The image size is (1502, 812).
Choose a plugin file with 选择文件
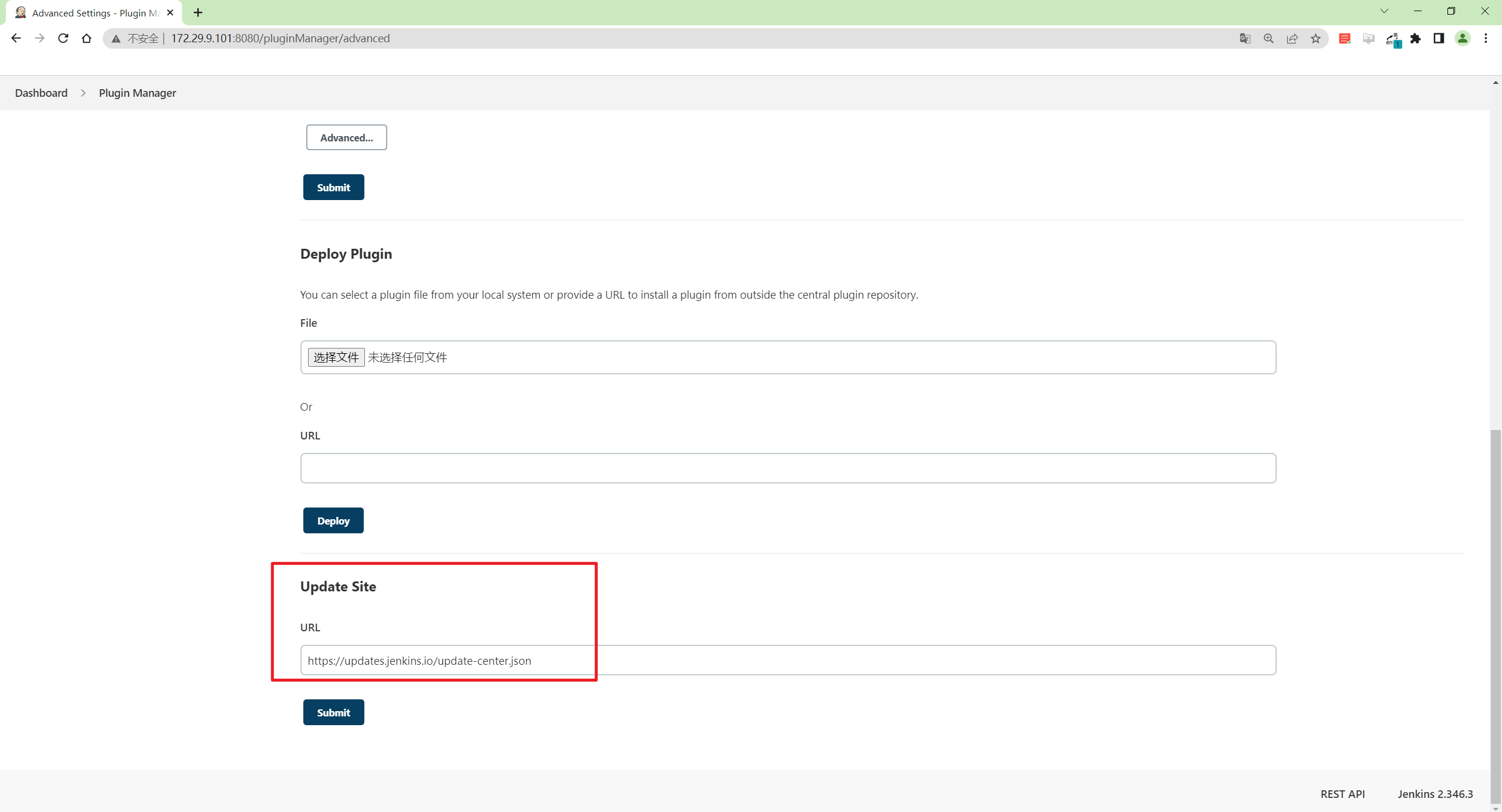pos(336,357)
